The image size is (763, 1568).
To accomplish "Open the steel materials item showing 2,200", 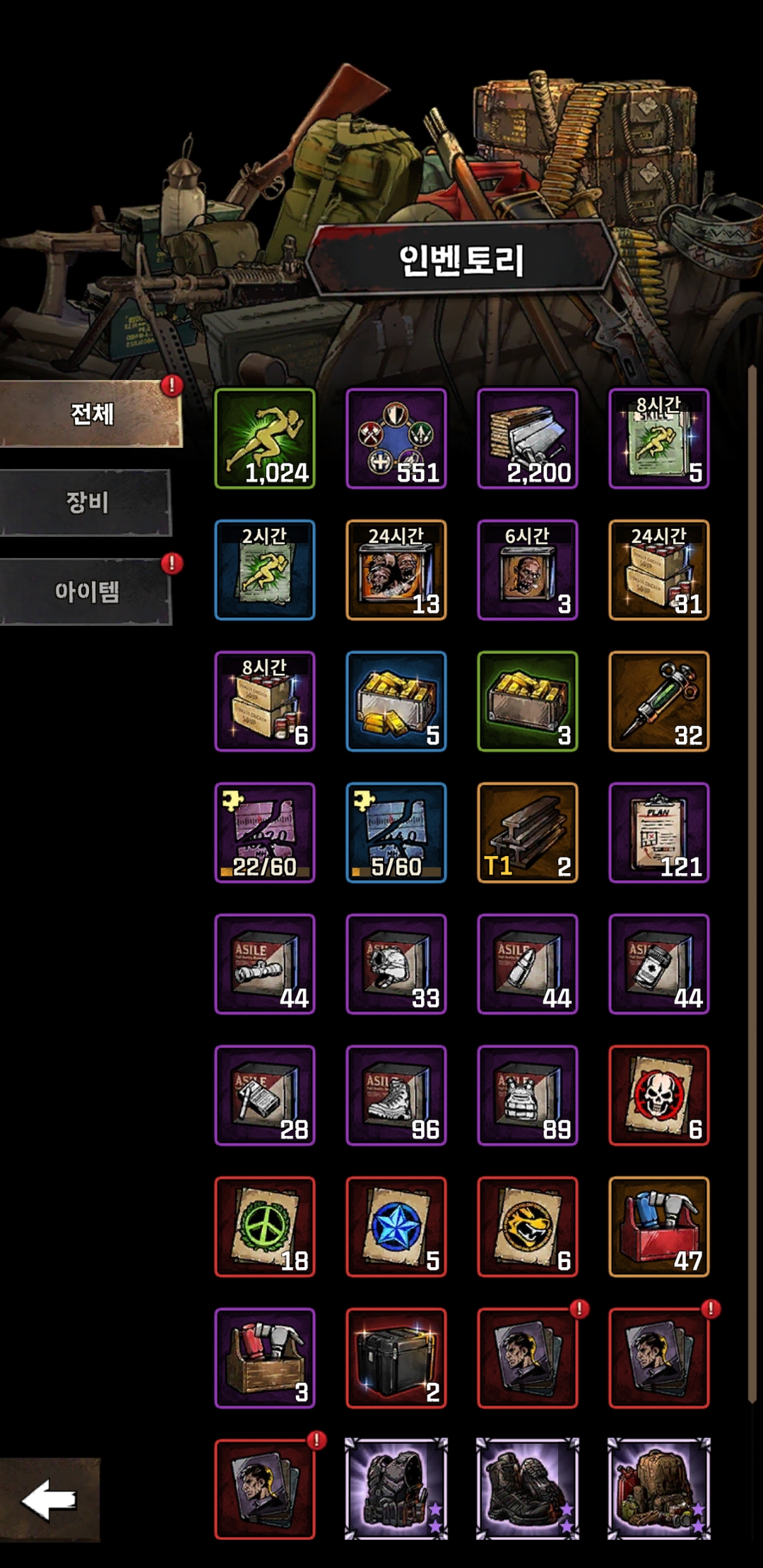I will 528,438.
